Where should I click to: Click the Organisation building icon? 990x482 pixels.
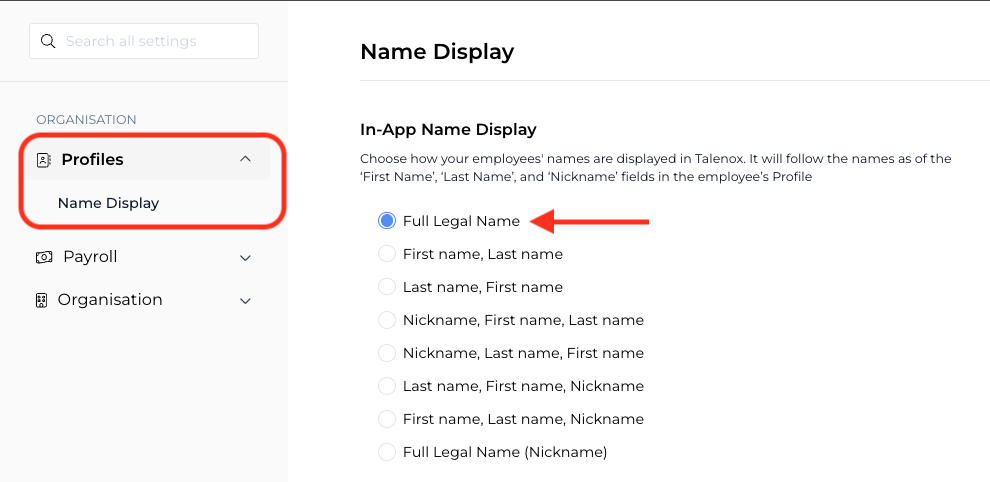tap(42, 300)
